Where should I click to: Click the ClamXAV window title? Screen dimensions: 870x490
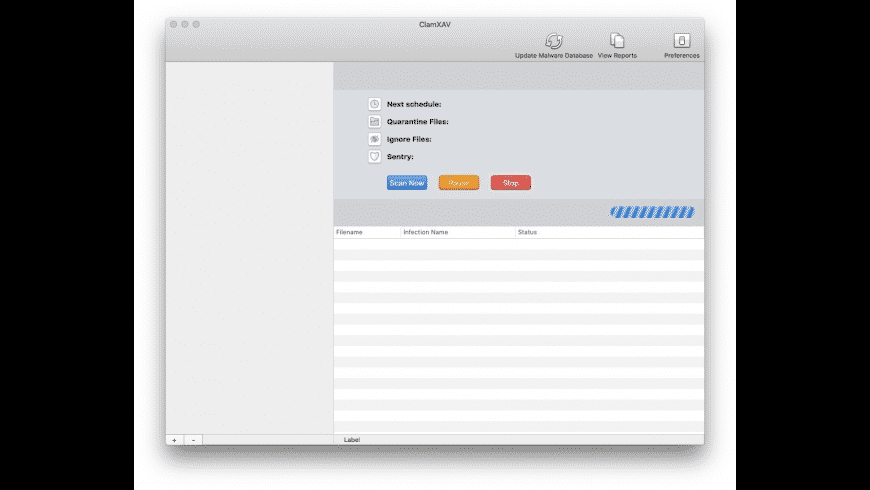click(x=435, y=24)
